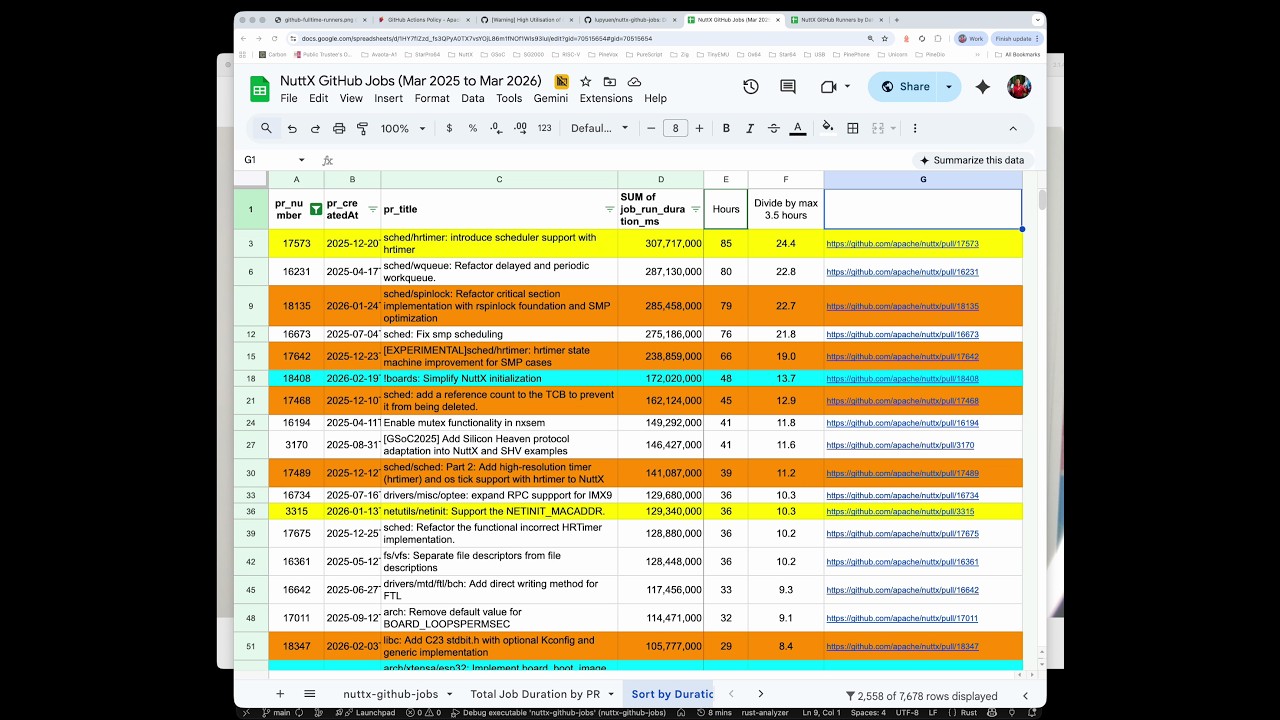Open the Data menu
The image size is (1280, 720).
[473, 98]
